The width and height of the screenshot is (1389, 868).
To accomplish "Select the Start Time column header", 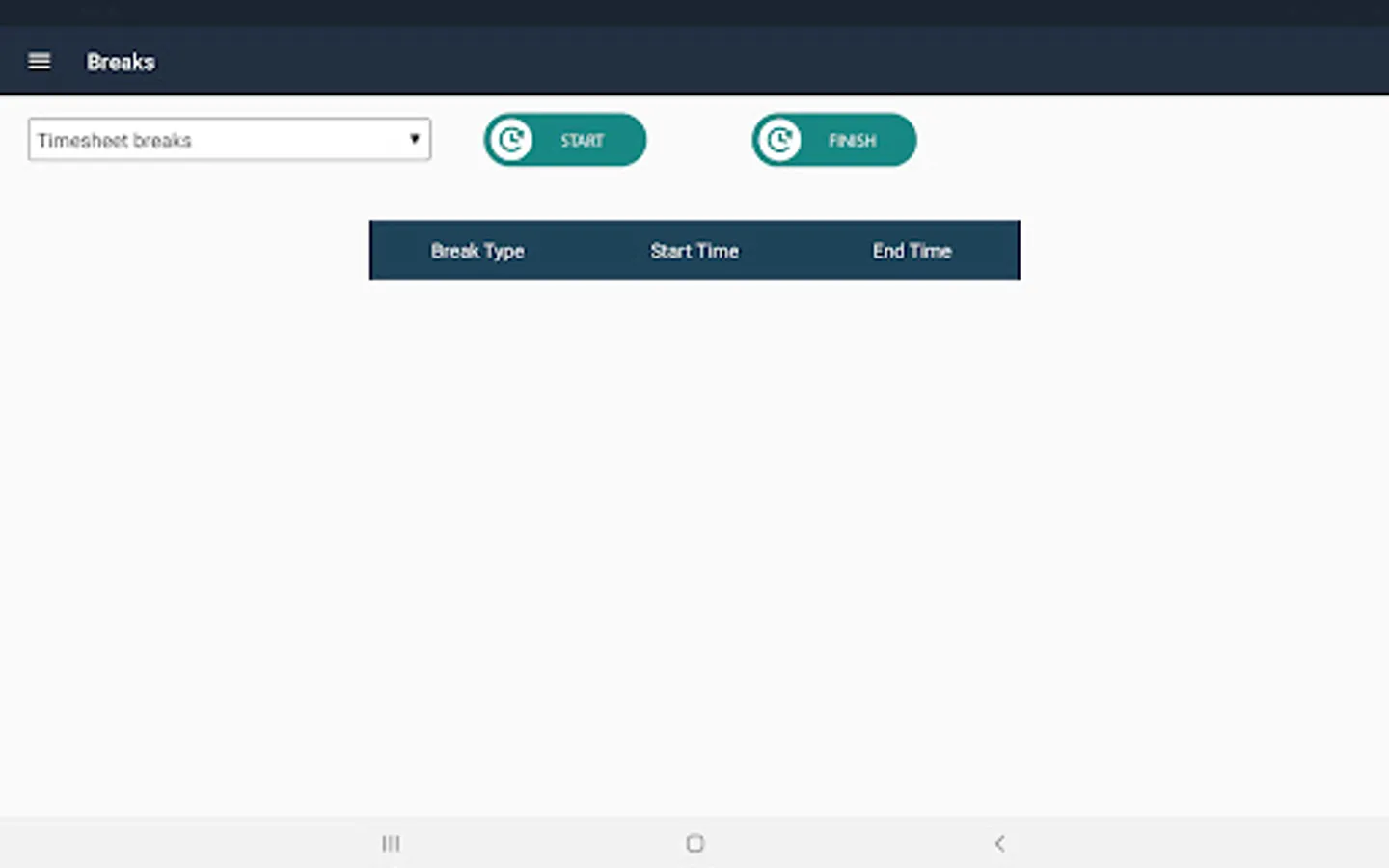I will 694,251.
